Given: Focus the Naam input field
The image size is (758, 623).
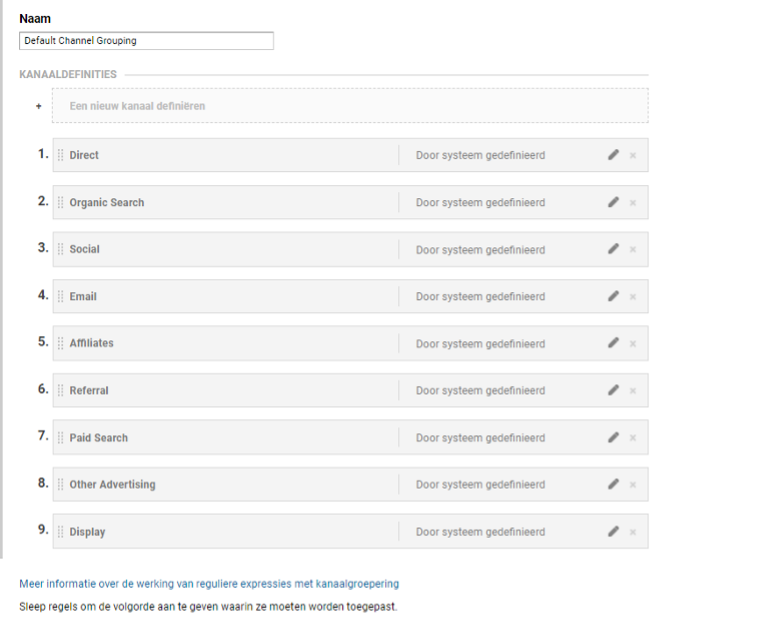Looking at the screenshot, I should pos(146,41).
